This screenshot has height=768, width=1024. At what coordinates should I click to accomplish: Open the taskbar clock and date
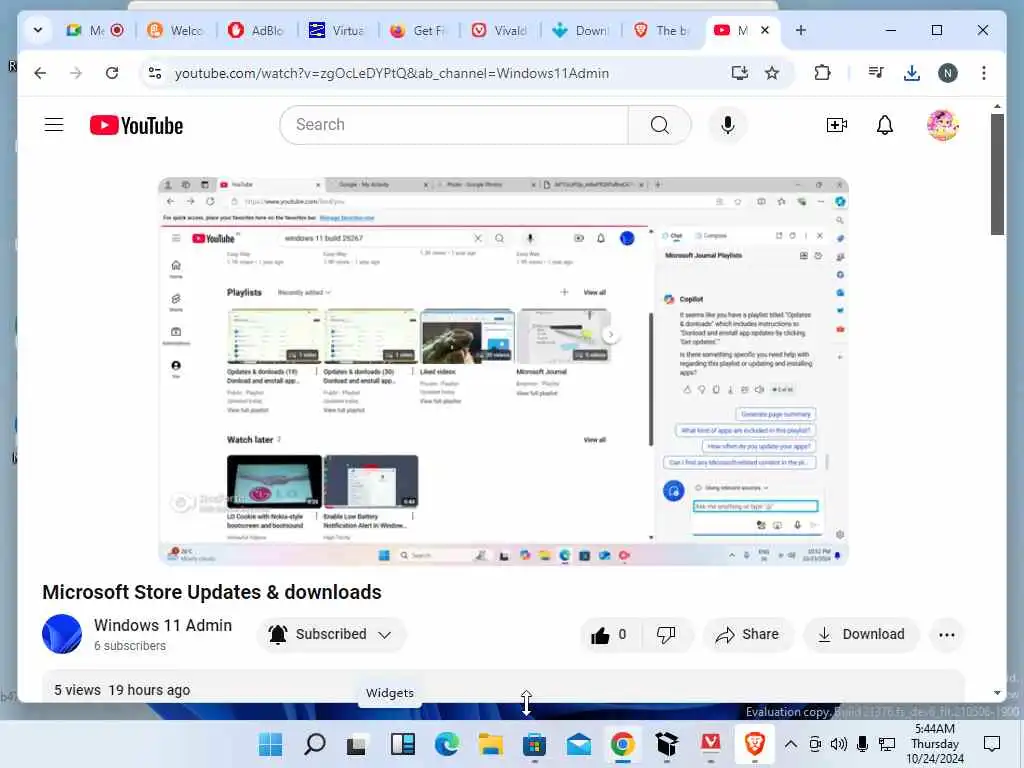click(x=935, y=744)
